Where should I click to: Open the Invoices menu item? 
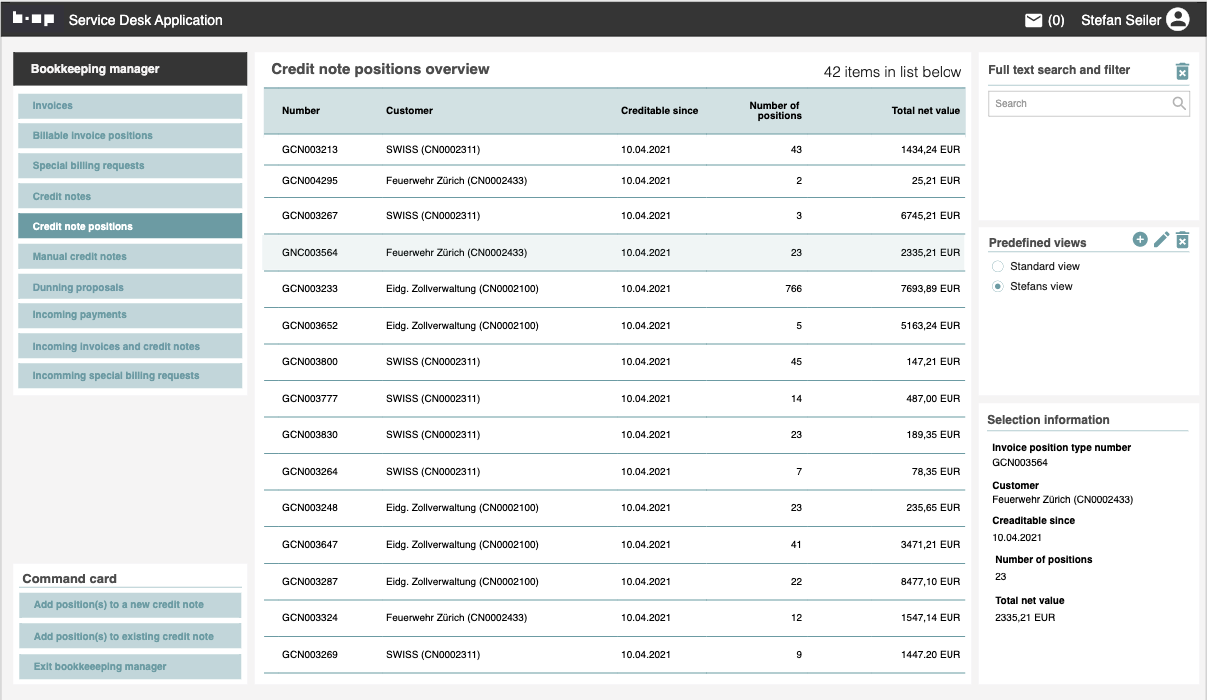pyautogui.click(x=130, y=106)
